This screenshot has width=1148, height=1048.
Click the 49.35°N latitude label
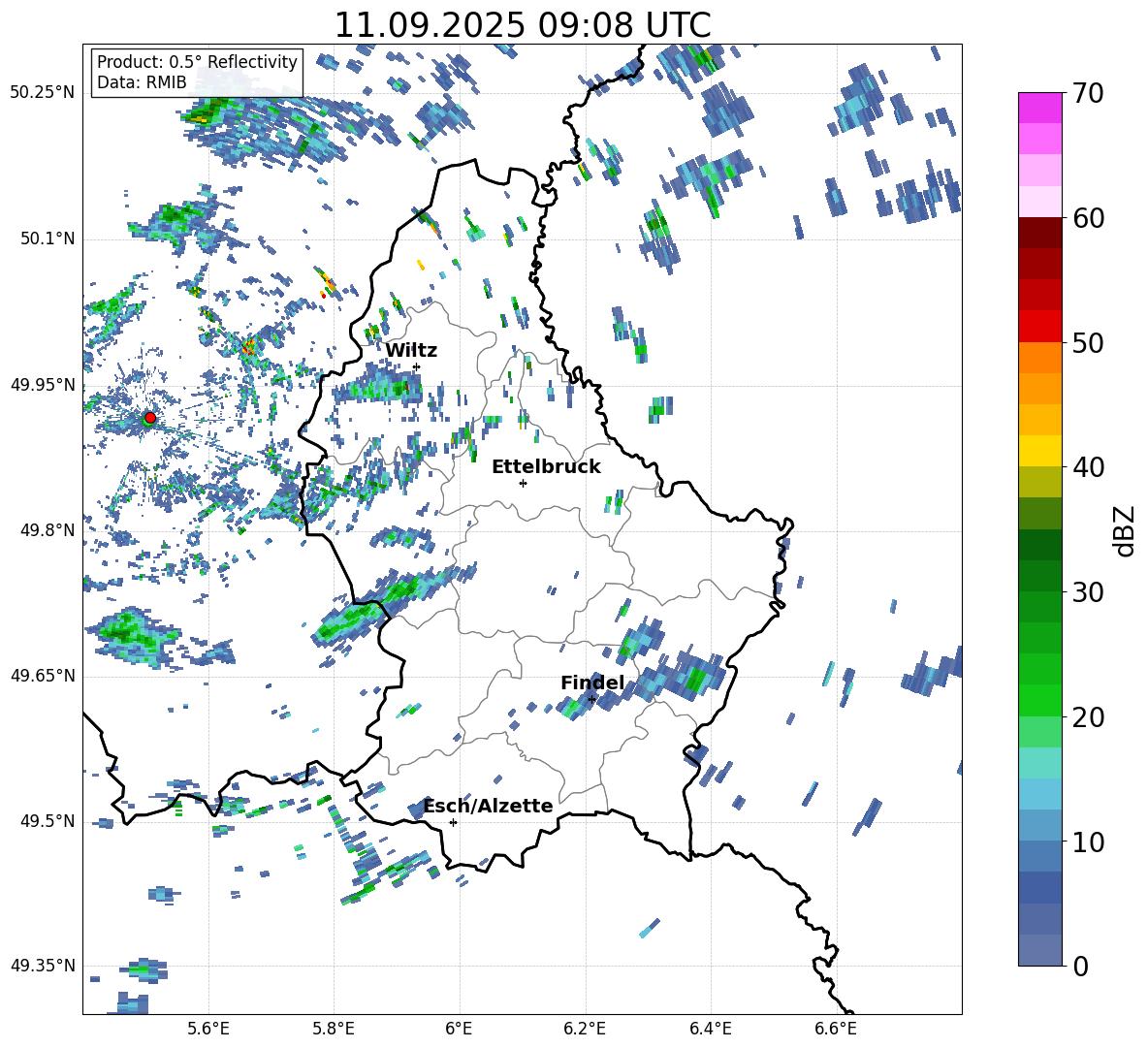[43, 966]
